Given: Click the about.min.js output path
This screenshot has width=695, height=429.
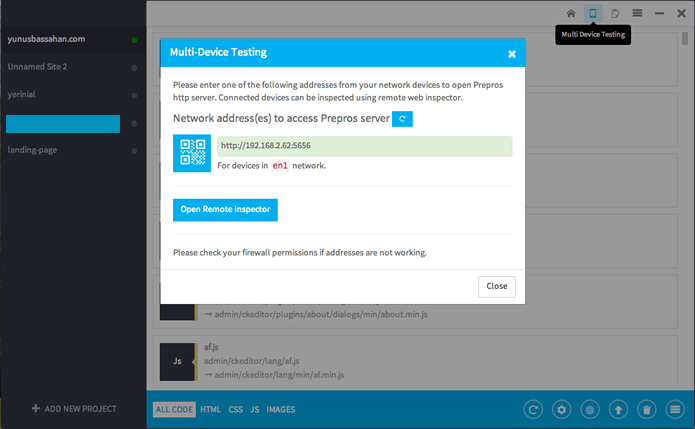Looking at the screenshot, I should (321, 314).
